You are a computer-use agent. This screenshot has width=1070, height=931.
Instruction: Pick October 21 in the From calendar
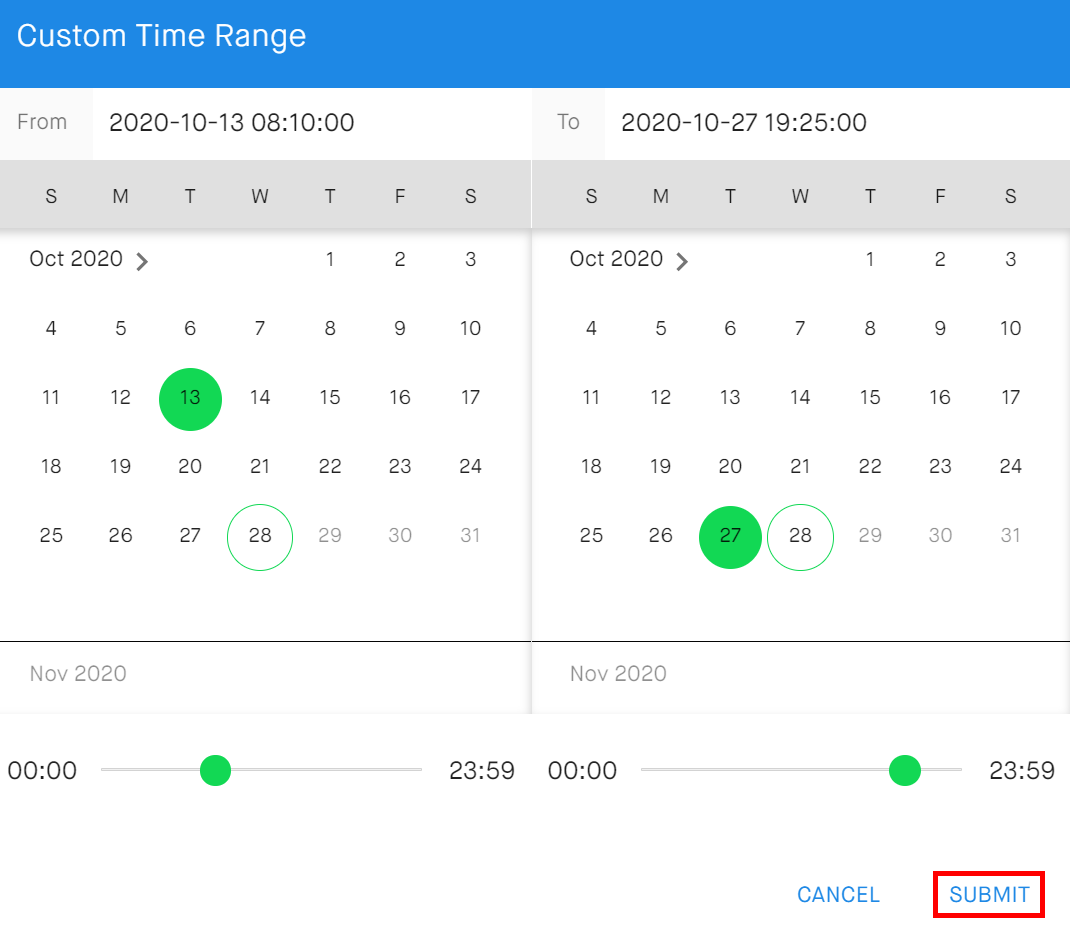pyautogui.click(x=260, y=466)
